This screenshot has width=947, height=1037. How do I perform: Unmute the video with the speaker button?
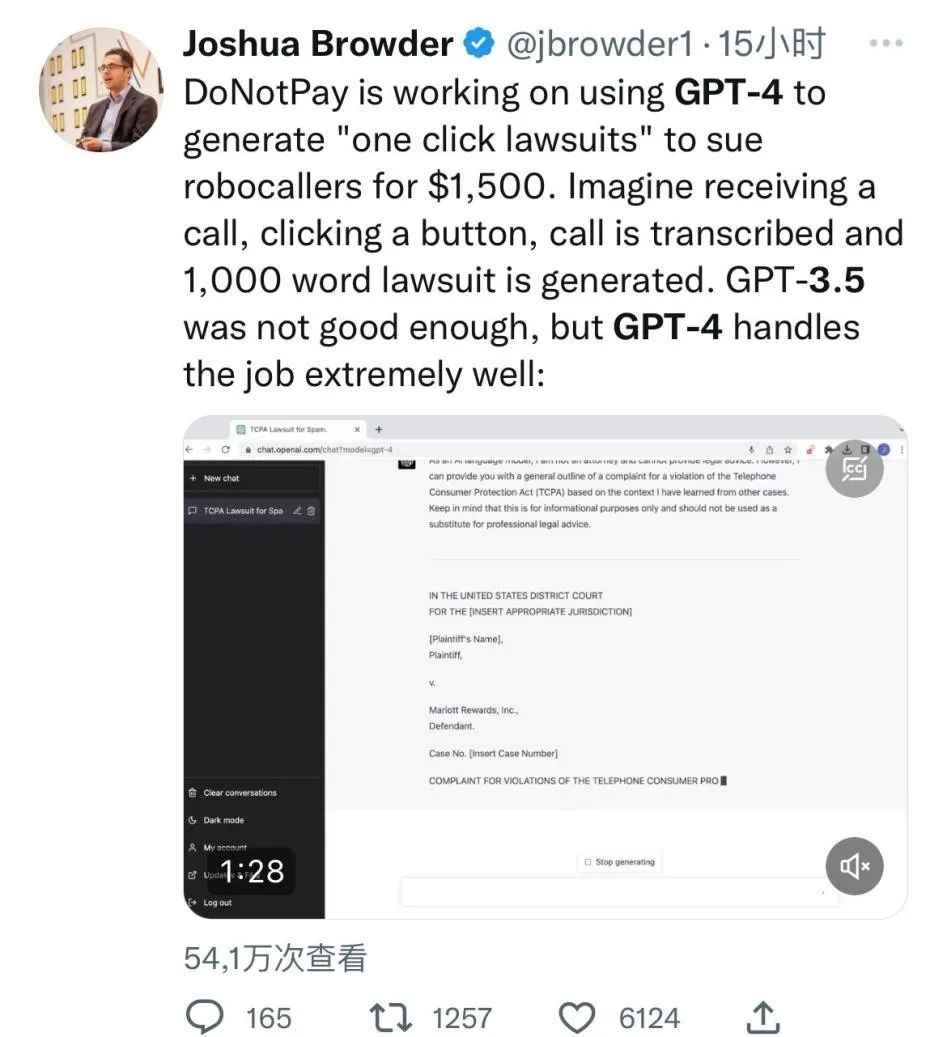854,866
